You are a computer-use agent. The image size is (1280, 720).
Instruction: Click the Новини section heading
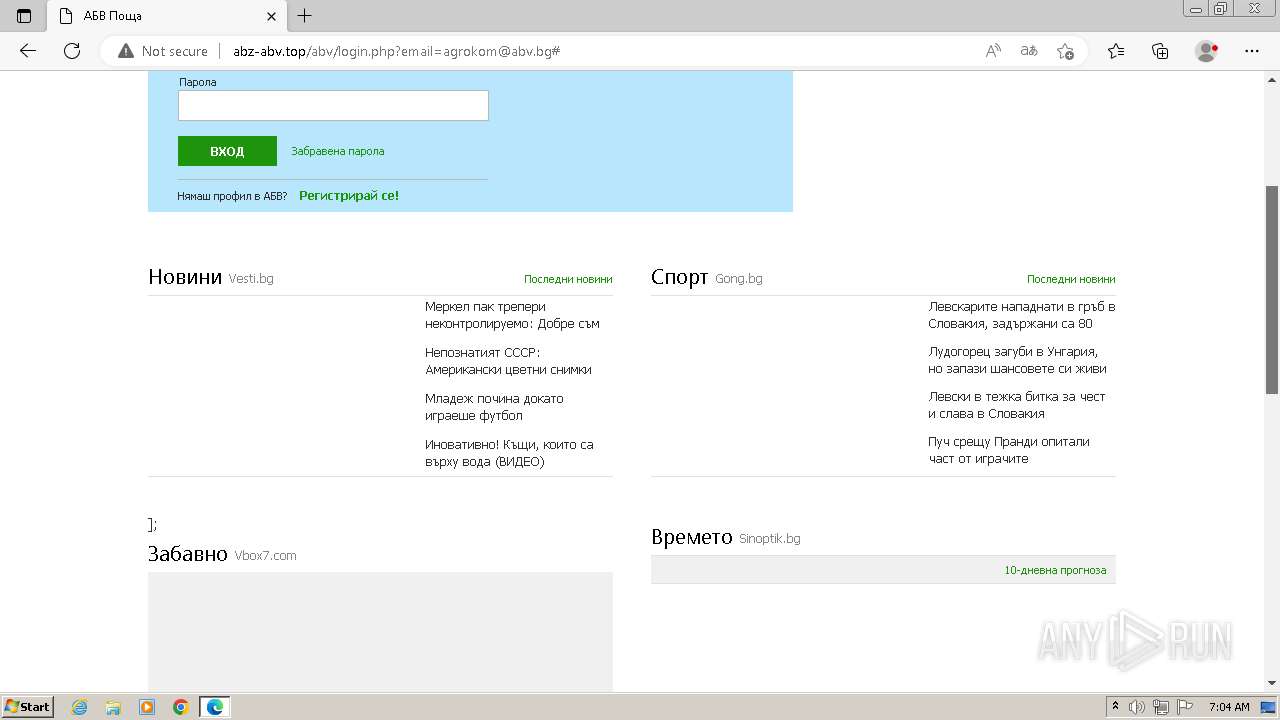tap(185, 277)
